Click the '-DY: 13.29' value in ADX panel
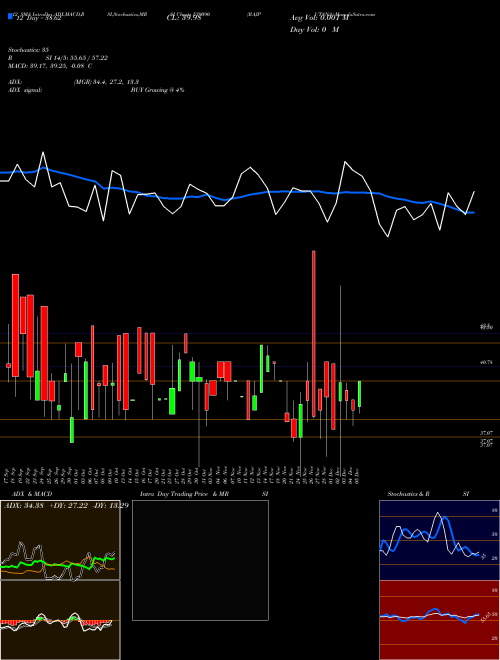This screenshot has height=660, width=500. 109,506
